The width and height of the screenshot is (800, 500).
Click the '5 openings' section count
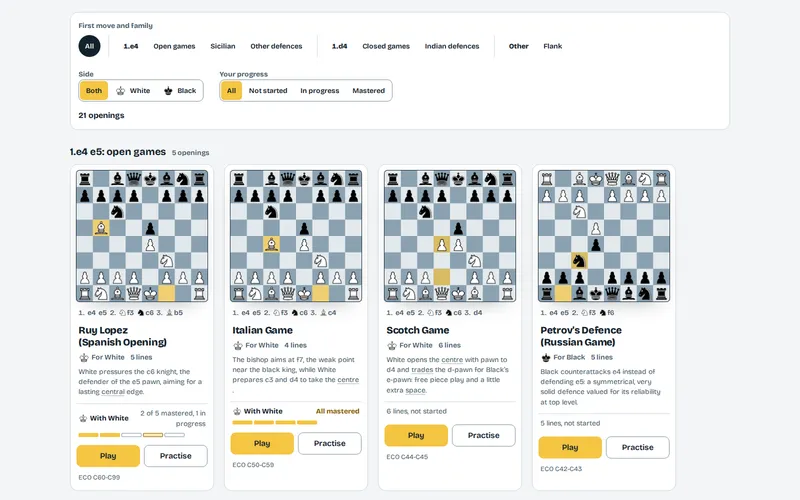[x=190, y=153]
